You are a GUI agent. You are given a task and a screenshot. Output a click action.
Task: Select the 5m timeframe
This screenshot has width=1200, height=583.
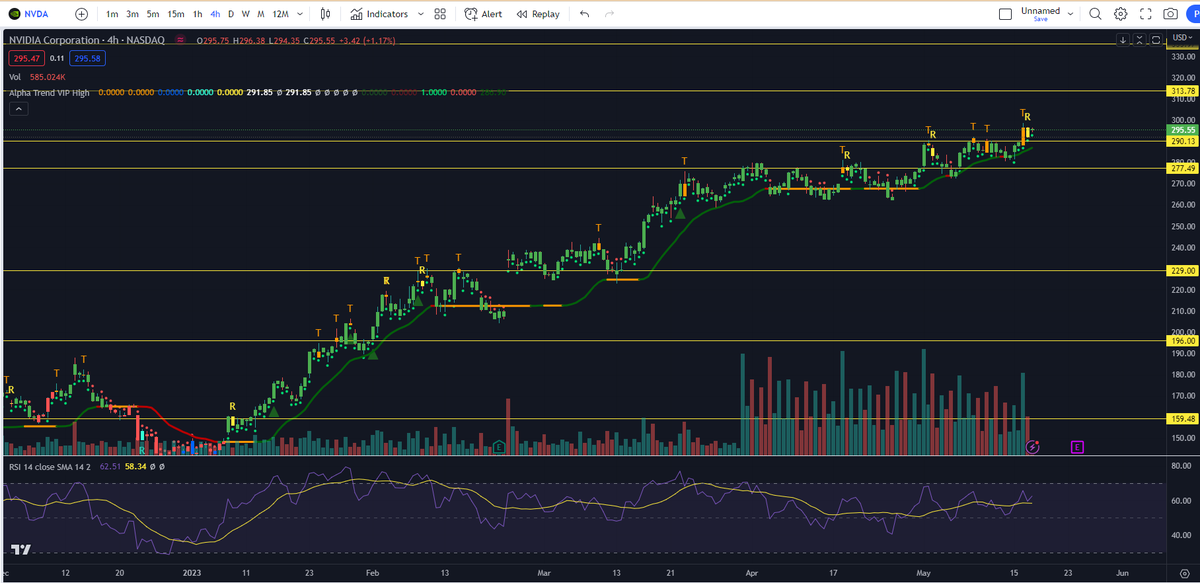click(152, 14)
